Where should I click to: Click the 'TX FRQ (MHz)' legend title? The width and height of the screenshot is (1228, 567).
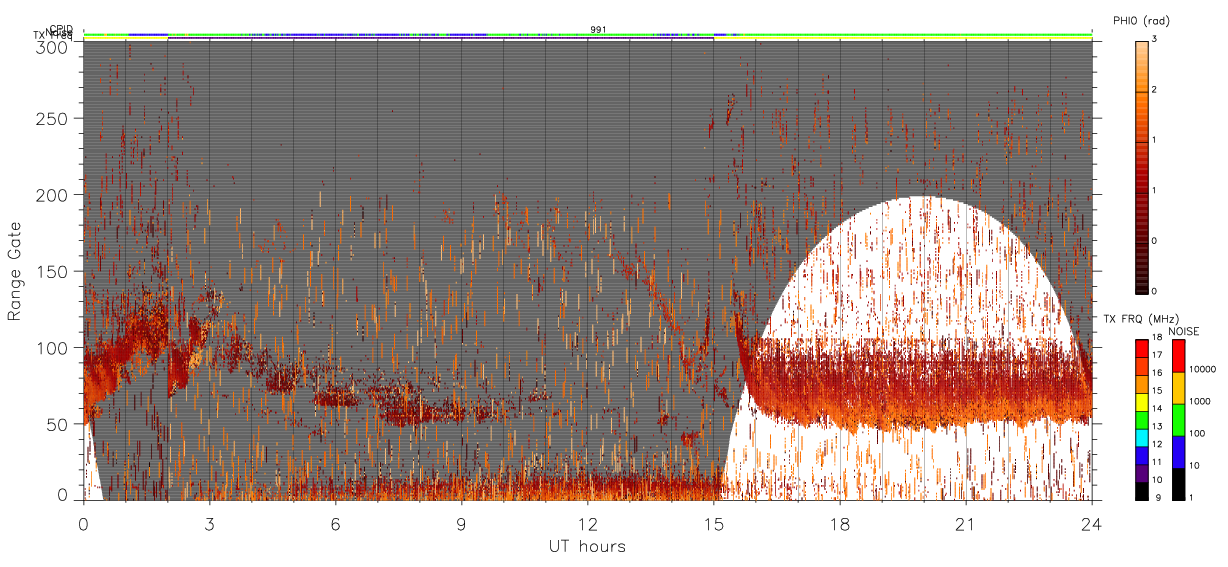click(x=1141, y=318)
